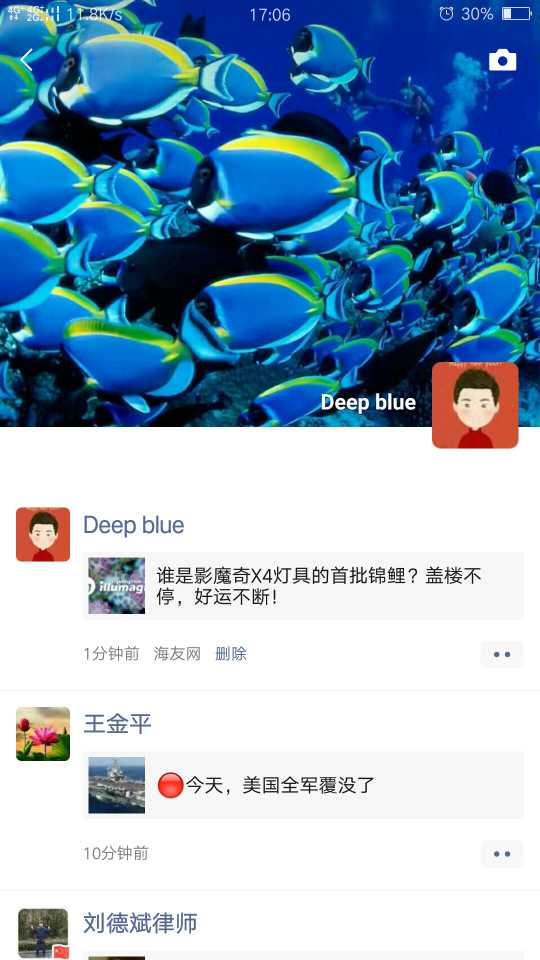The image size is (540, 960).
Task: Open the two-dot menu on Deep blue's post
Action: [502, 654]
